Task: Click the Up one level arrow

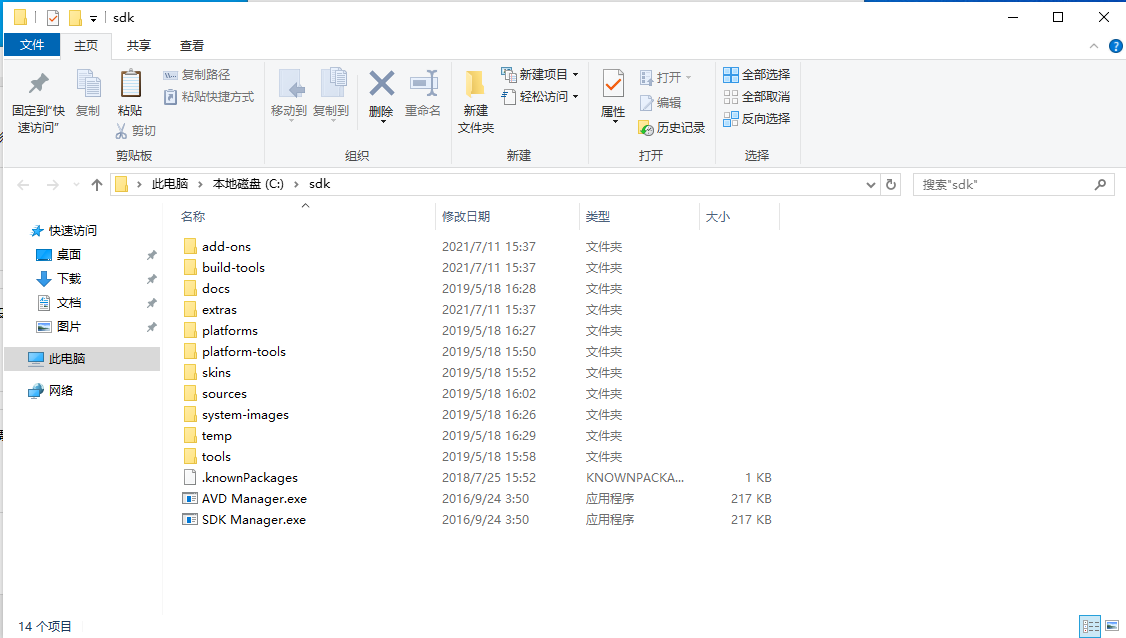Action: [97, 185]
